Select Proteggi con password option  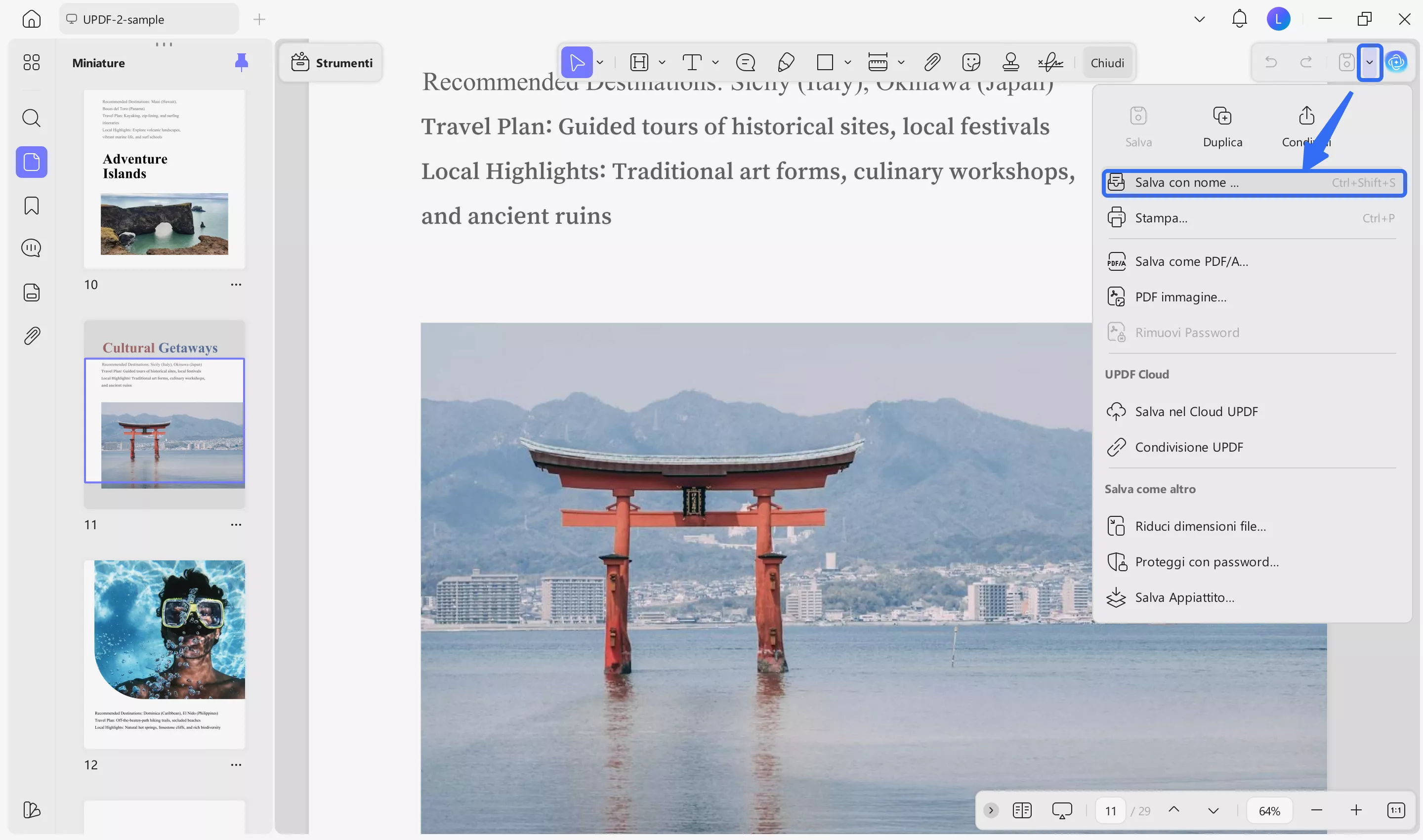pos(1206,561)
